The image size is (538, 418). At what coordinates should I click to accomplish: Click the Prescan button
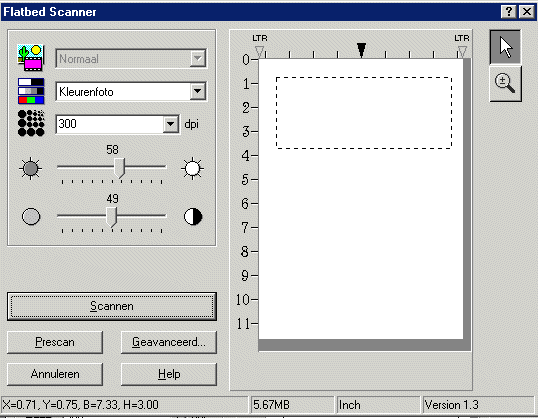pyautogui.click(x=55, y=342)
